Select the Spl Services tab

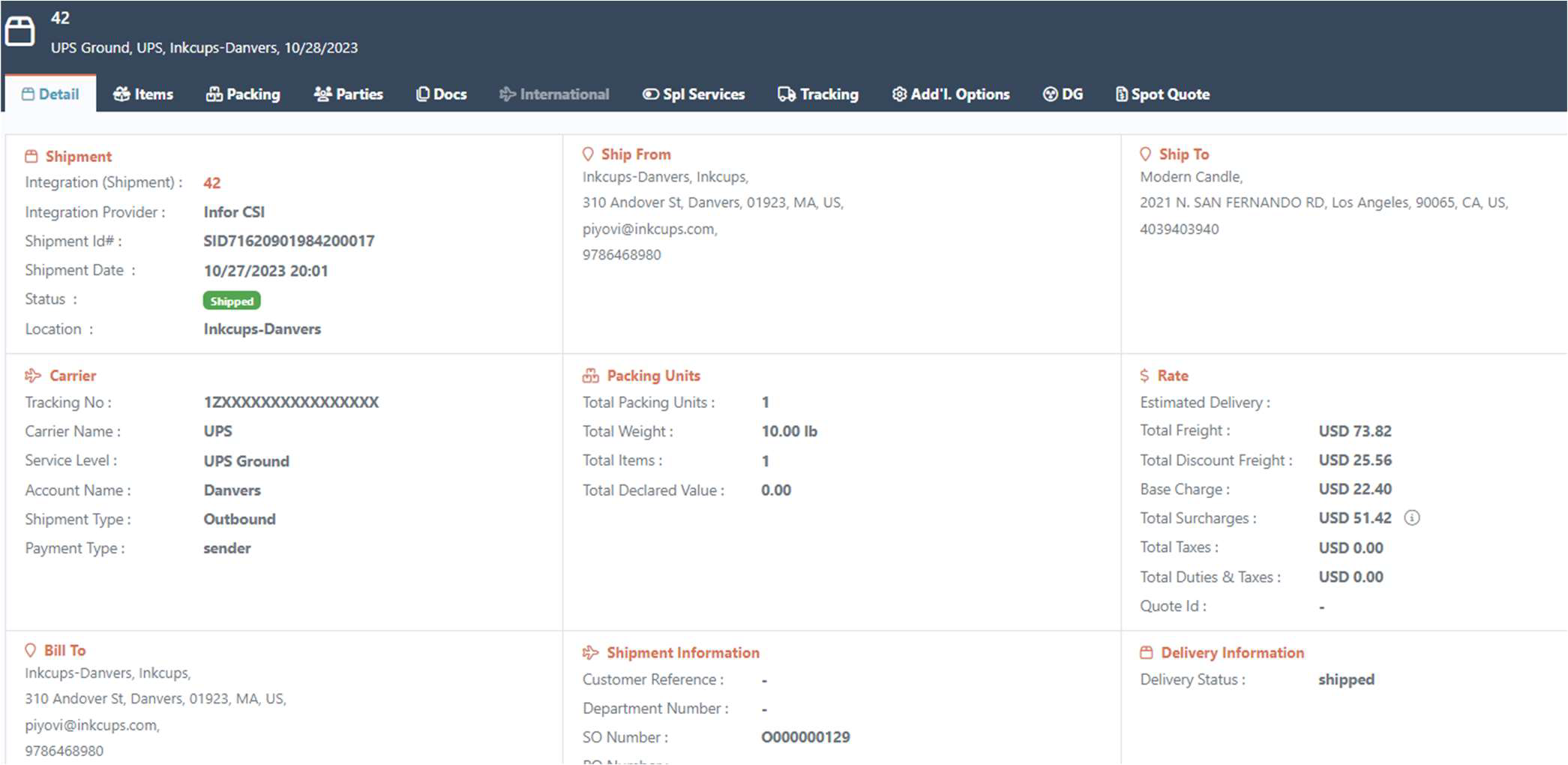[x=694, y=94]
